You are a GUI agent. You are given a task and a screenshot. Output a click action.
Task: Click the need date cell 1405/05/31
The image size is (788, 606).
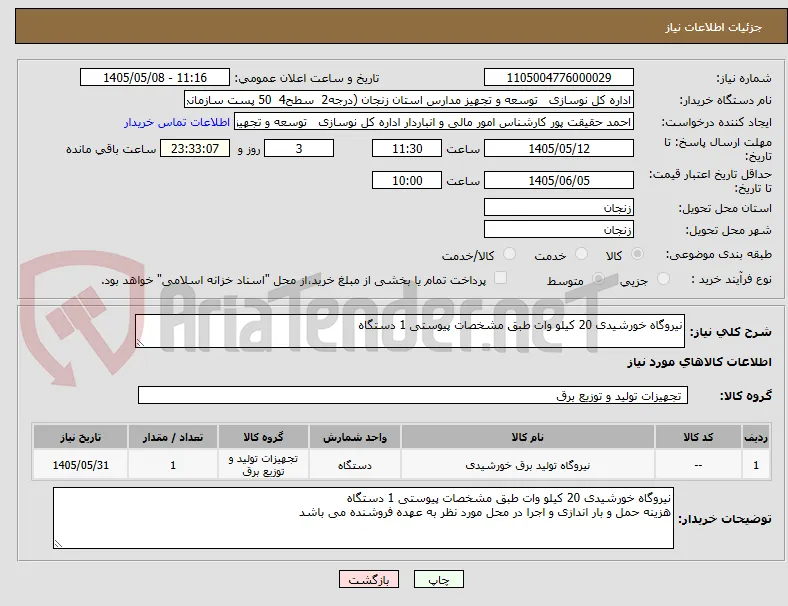(x=80, y=465)
